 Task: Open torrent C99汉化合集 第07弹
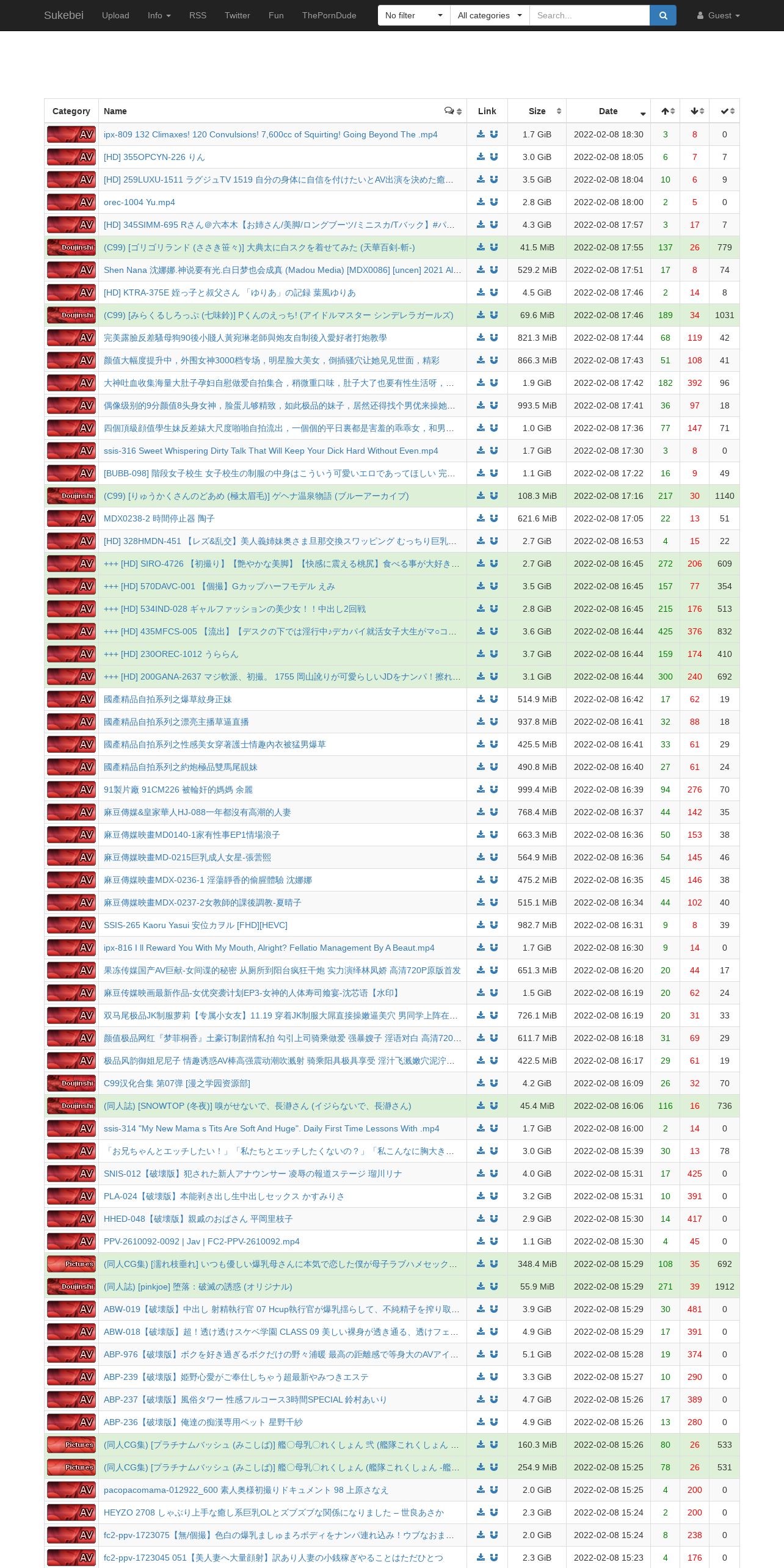click(x=177, y=1083)
